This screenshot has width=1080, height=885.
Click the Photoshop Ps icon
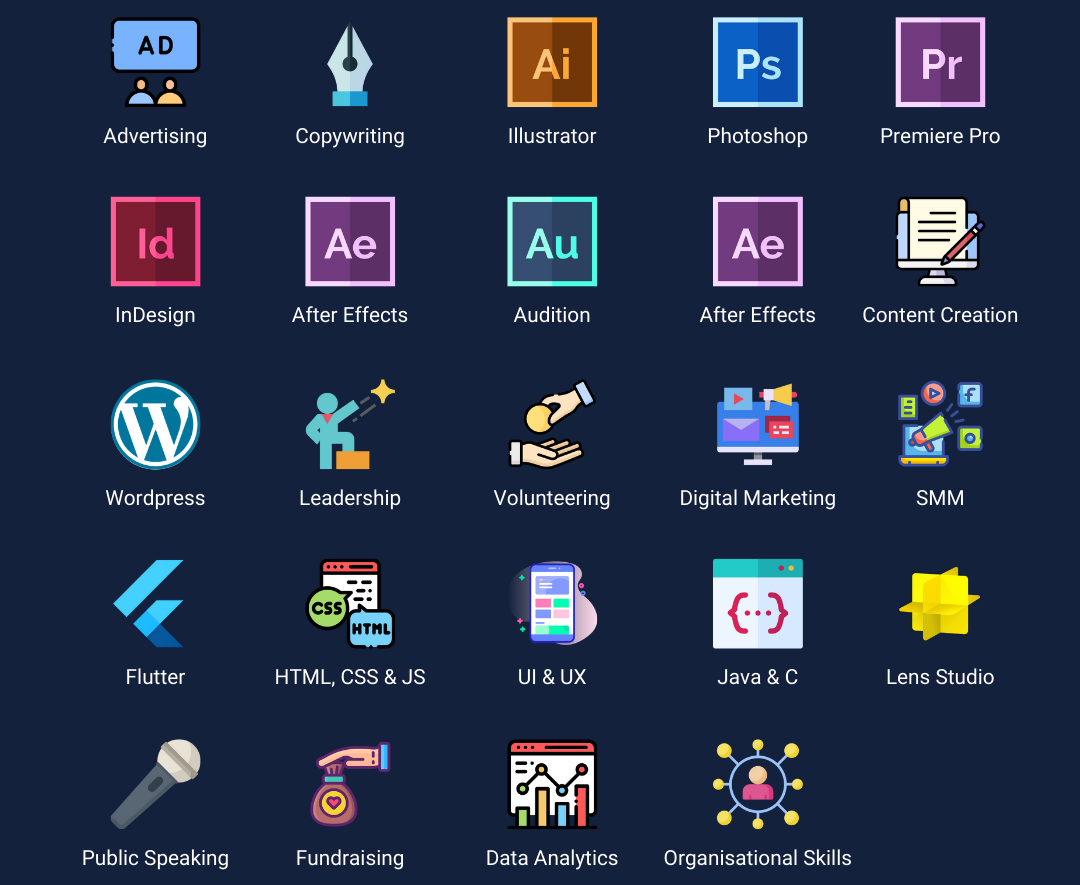tap(757, 62)
